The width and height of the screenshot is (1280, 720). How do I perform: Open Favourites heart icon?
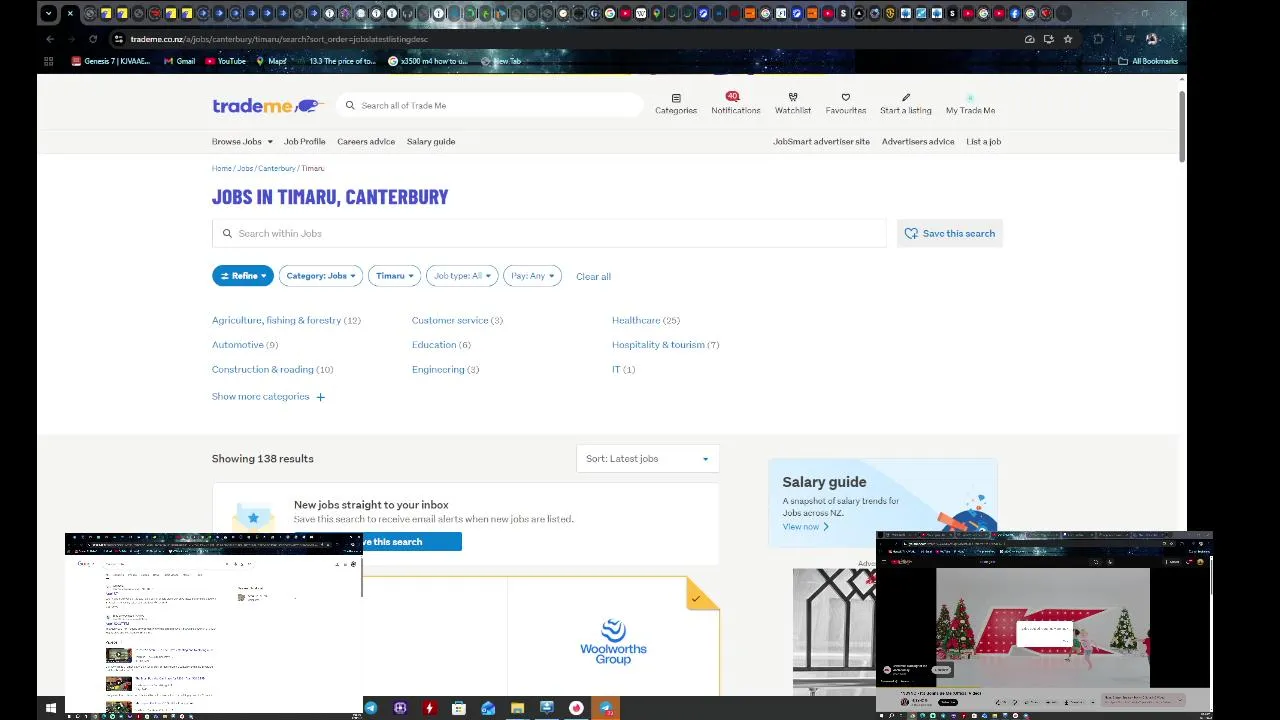tap(845, 98)
